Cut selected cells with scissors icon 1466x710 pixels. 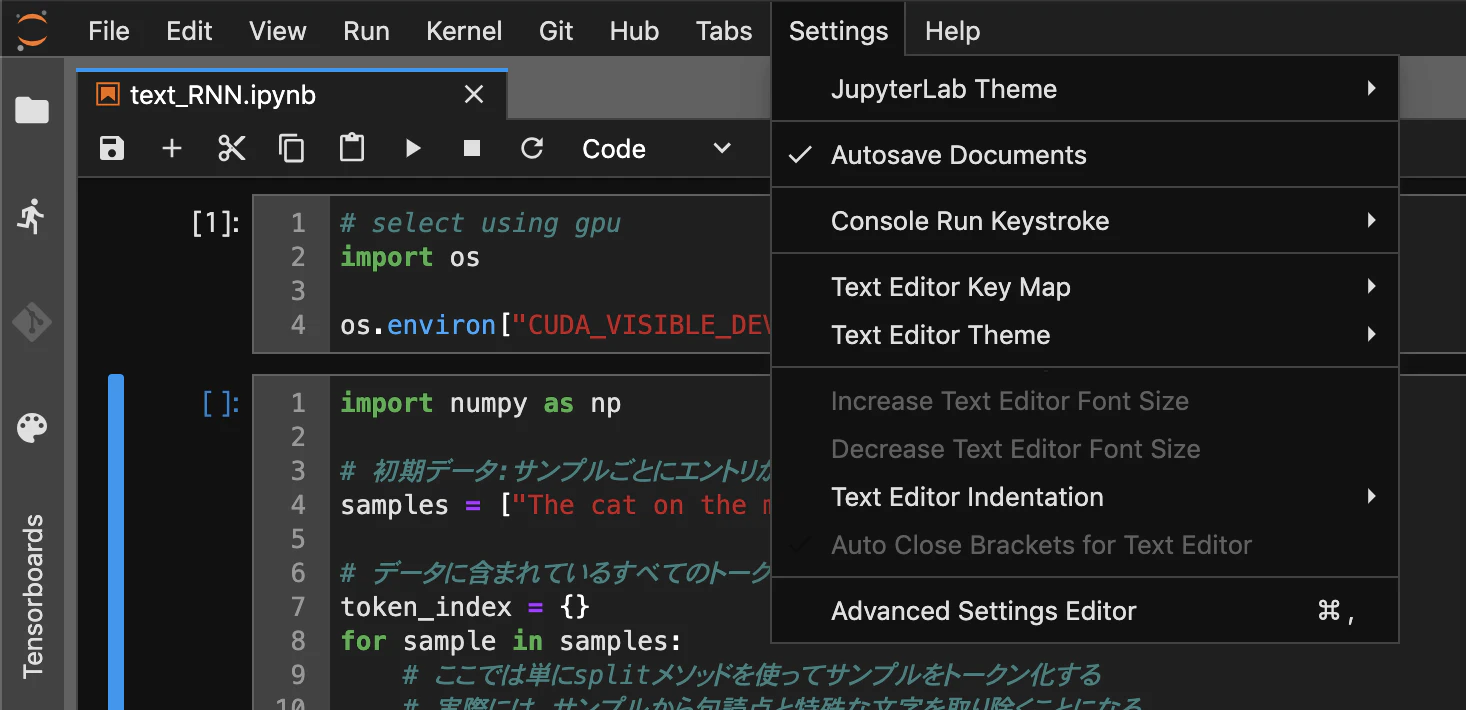(x=232, y=149)
